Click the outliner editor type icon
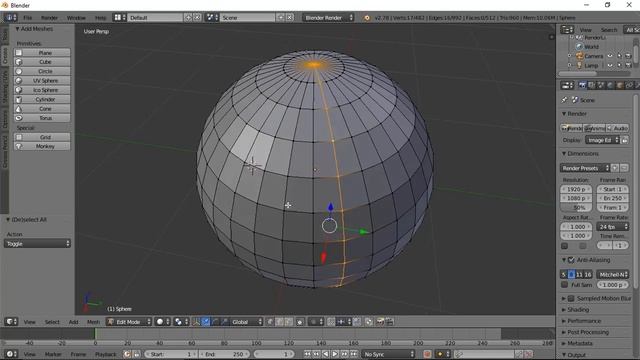This screenshot has height=360, width=640. point(567,30)
